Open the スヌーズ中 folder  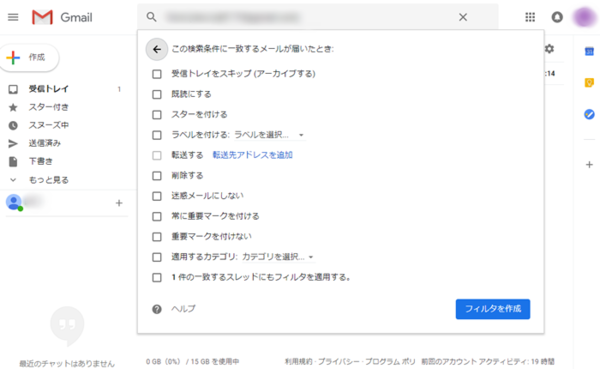click(49, 125)
